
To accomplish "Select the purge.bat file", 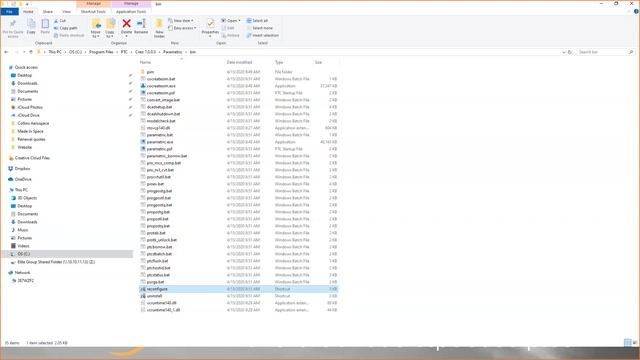I will point(238,282).
